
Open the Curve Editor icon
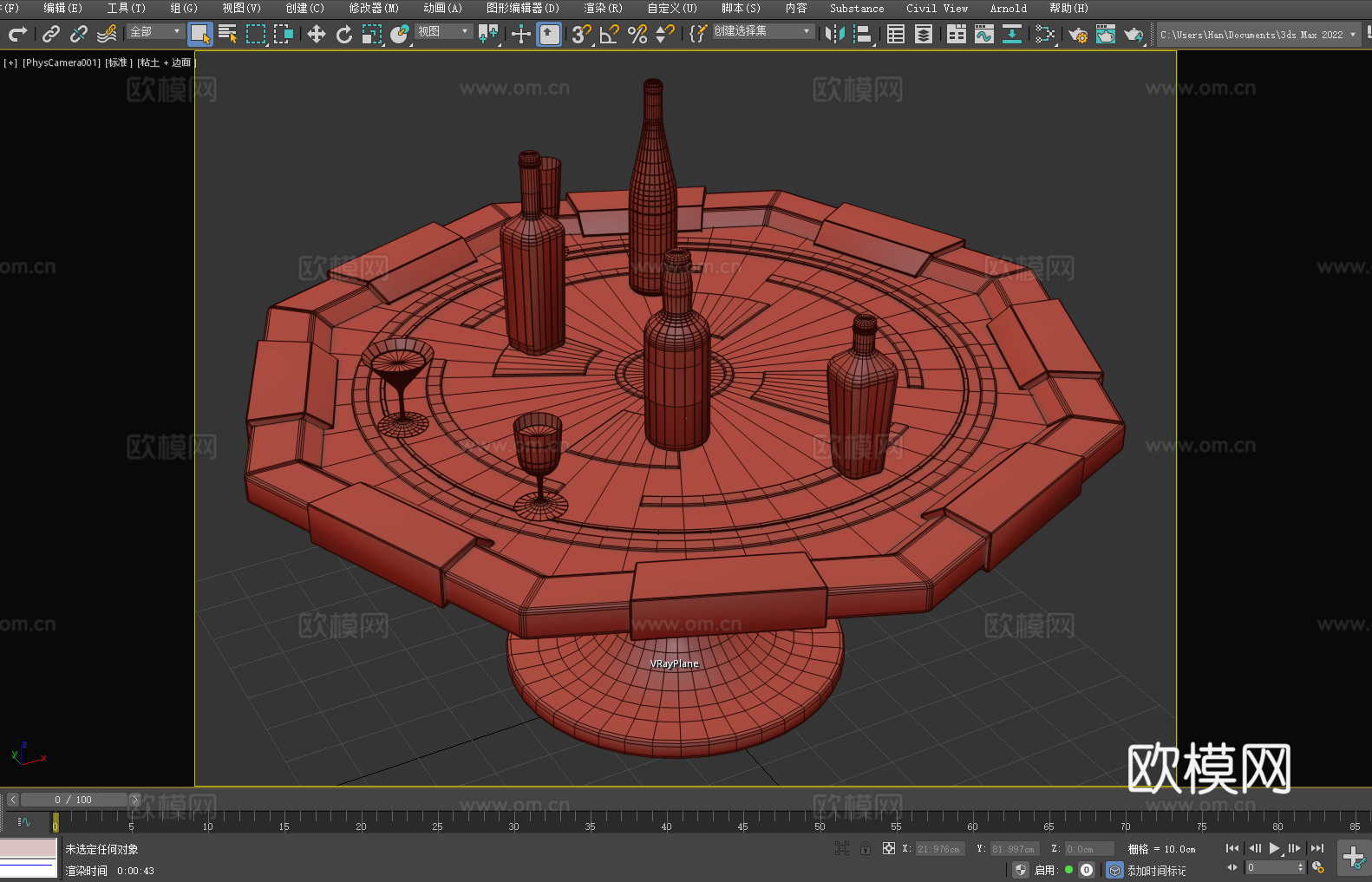pyautogui.click(x=983, y=34)
